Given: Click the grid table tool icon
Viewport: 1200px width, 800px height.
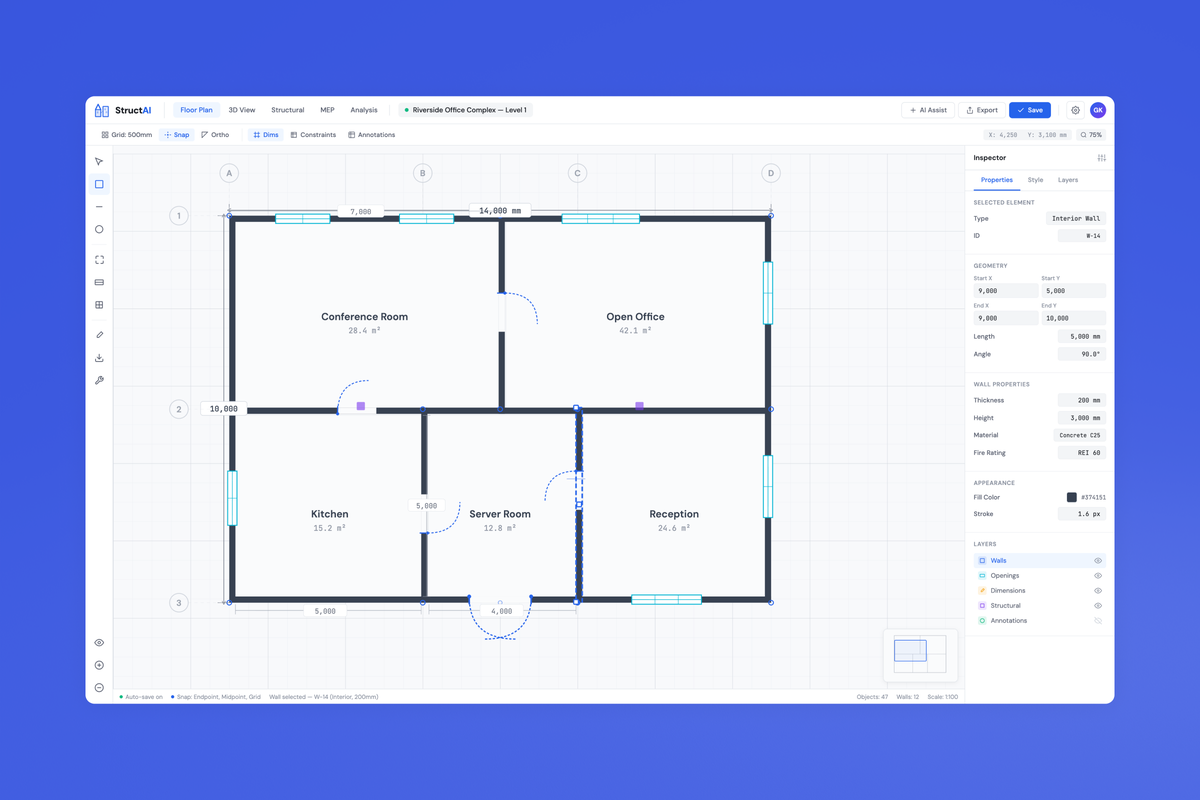Looking at the screenshot, I should (99, 304).
